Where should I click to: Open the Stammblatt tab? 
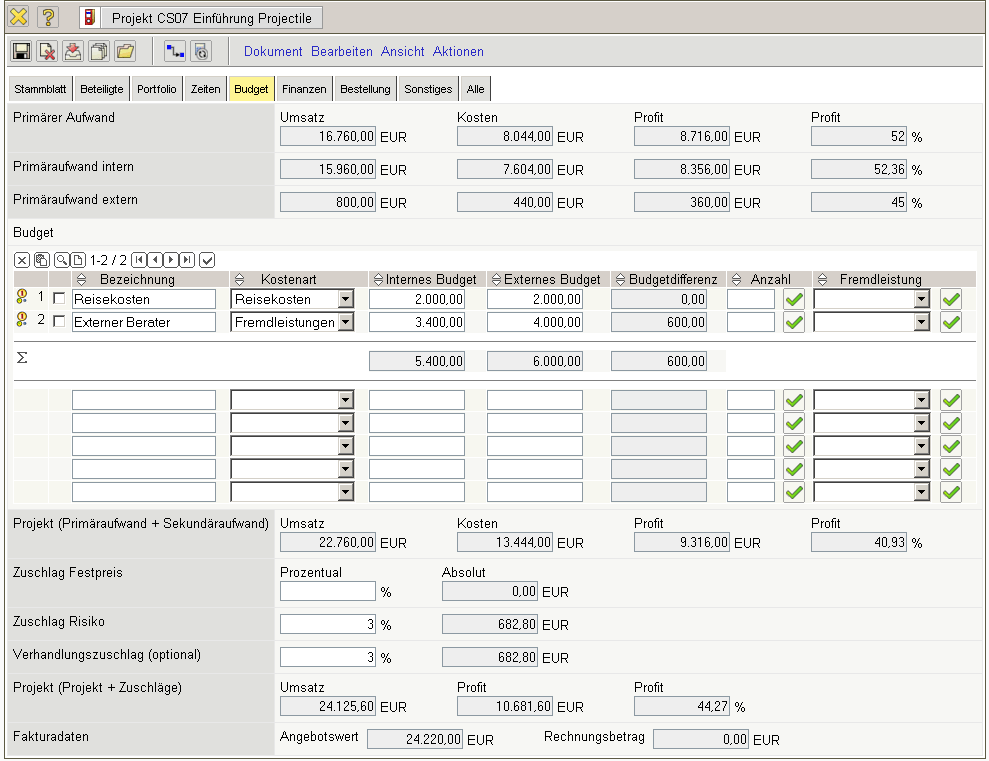[41, 89]
